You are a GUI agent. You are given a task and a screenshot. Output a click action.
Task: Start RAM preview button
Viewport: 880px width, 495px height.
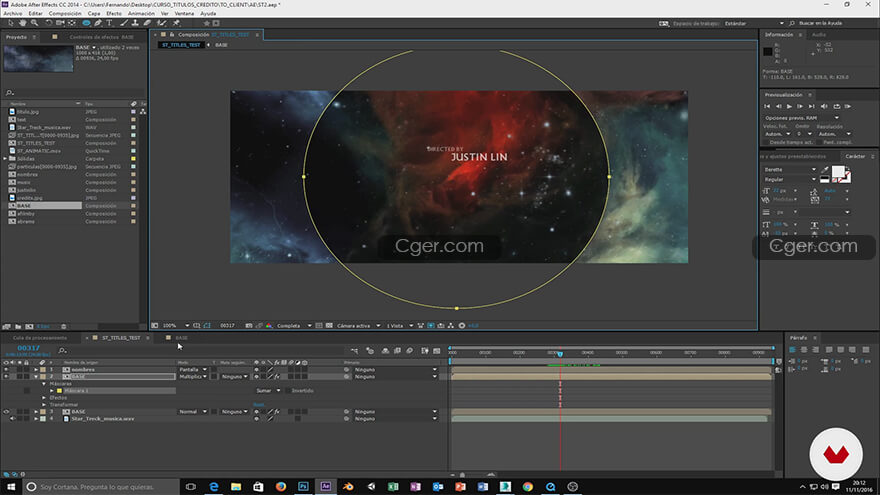pyautogui.click(x=848, y=106)
